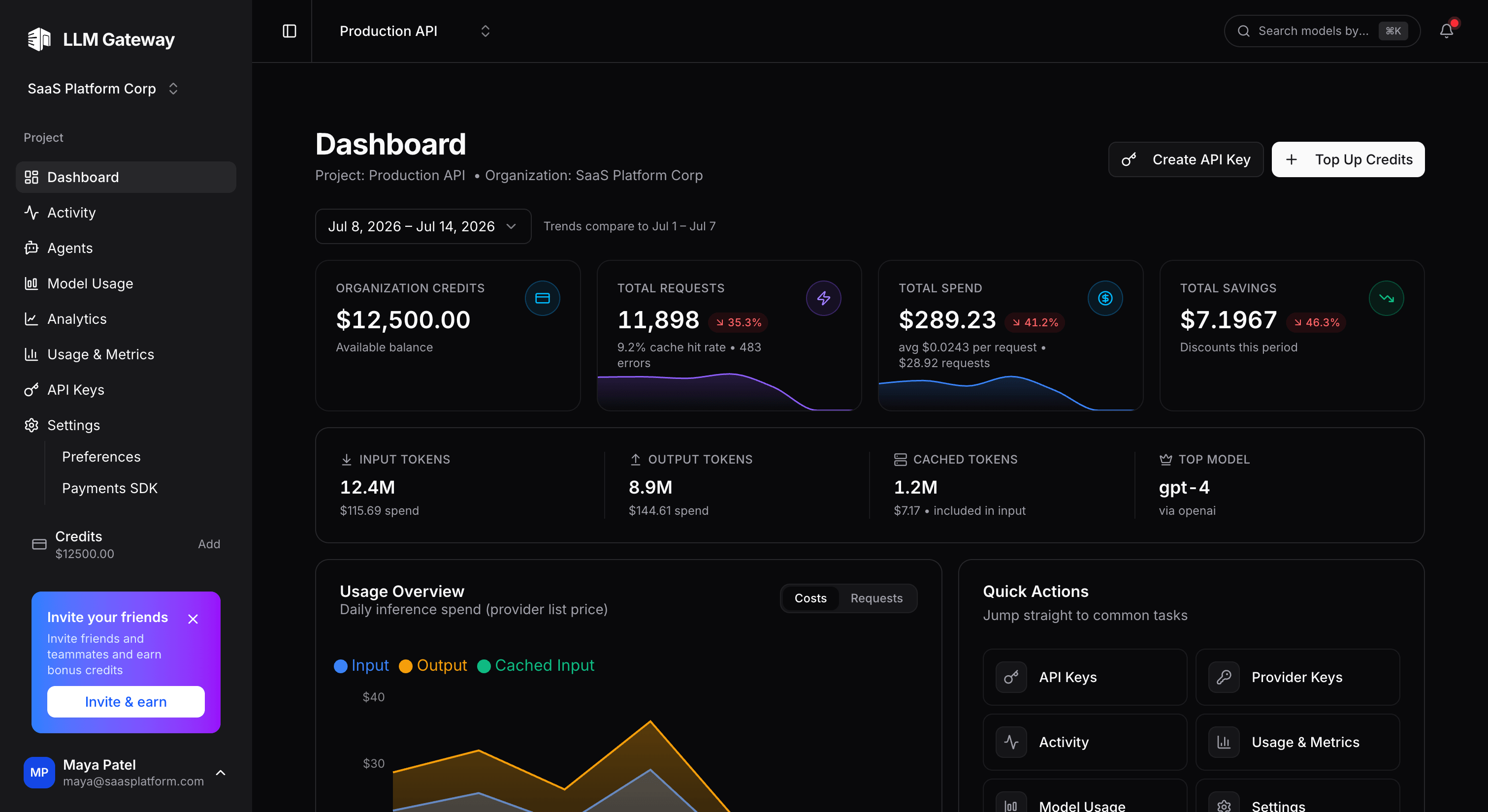The width and height of the screenshot is (1488, 812).
Task: Open Provider Keys quick action card
Action: coord(1297,677)
